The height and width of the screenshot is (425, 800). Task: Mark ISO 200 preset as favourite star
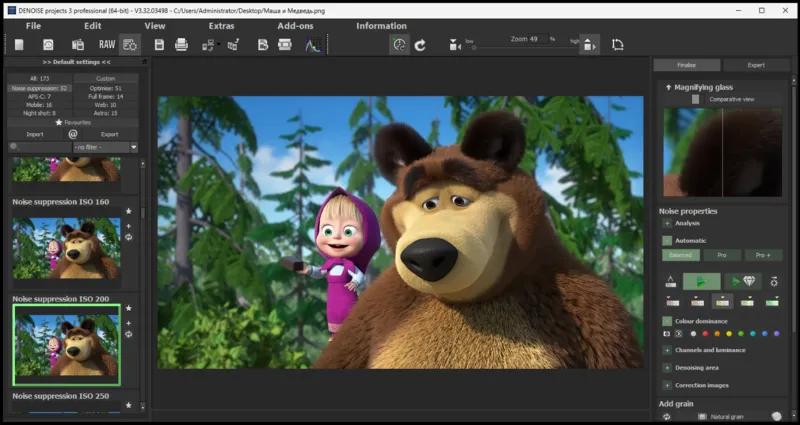point(129,308)
